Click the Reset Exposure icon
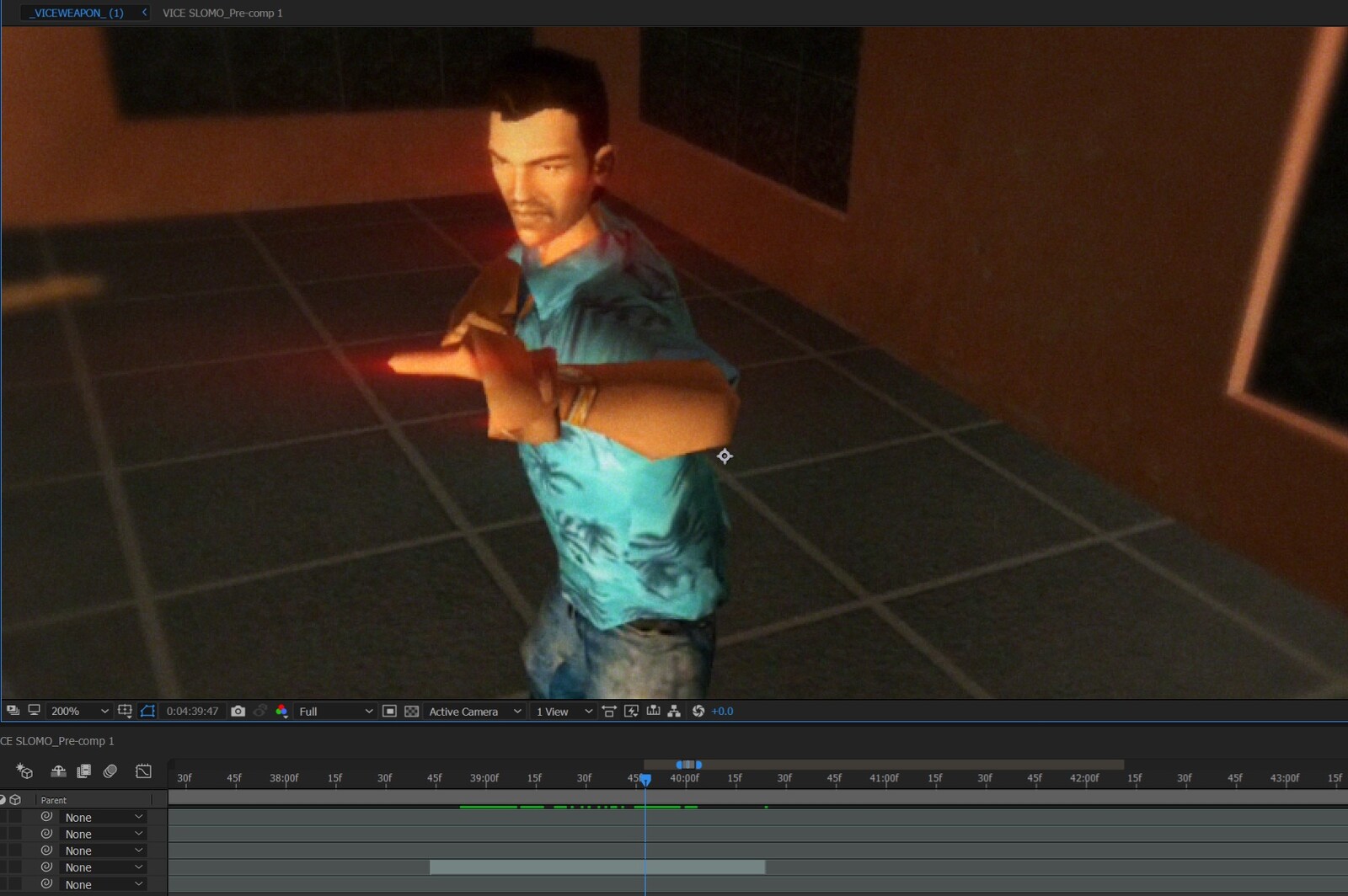 pos(698,711)
